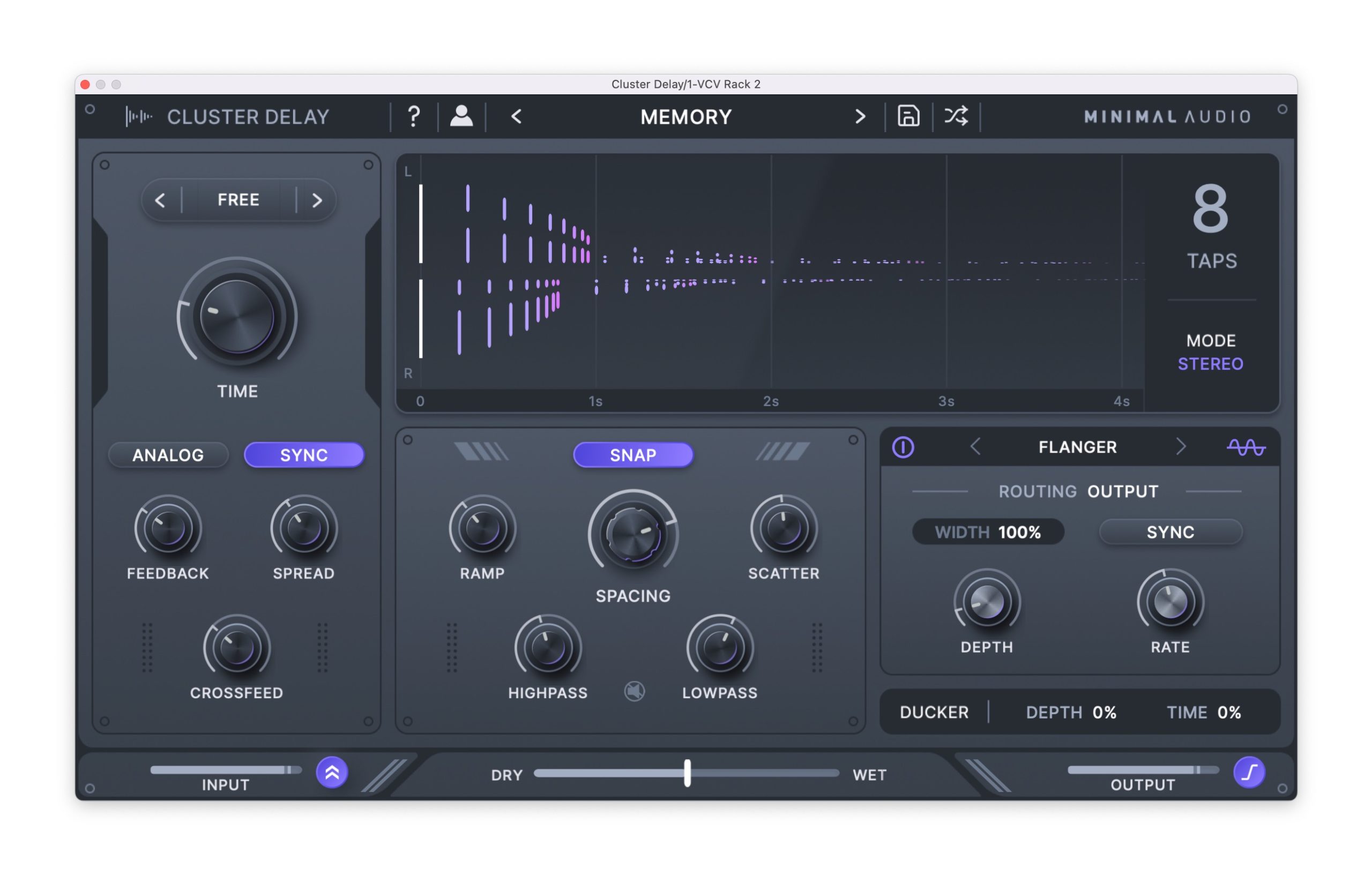Screen dimensions: 1372x876
Task: Click the filter listen speaker icon
Action: 634,692
